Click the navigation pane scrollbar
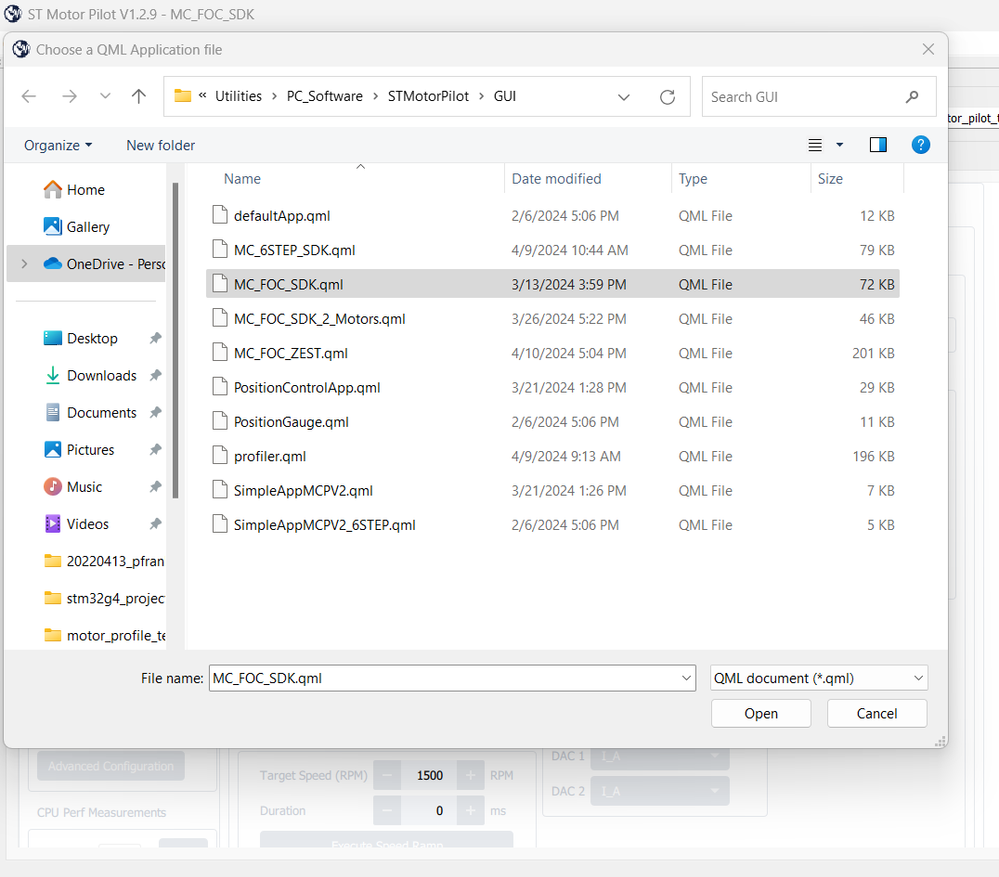Screen dimensions: 999x877 coord(175,340)
